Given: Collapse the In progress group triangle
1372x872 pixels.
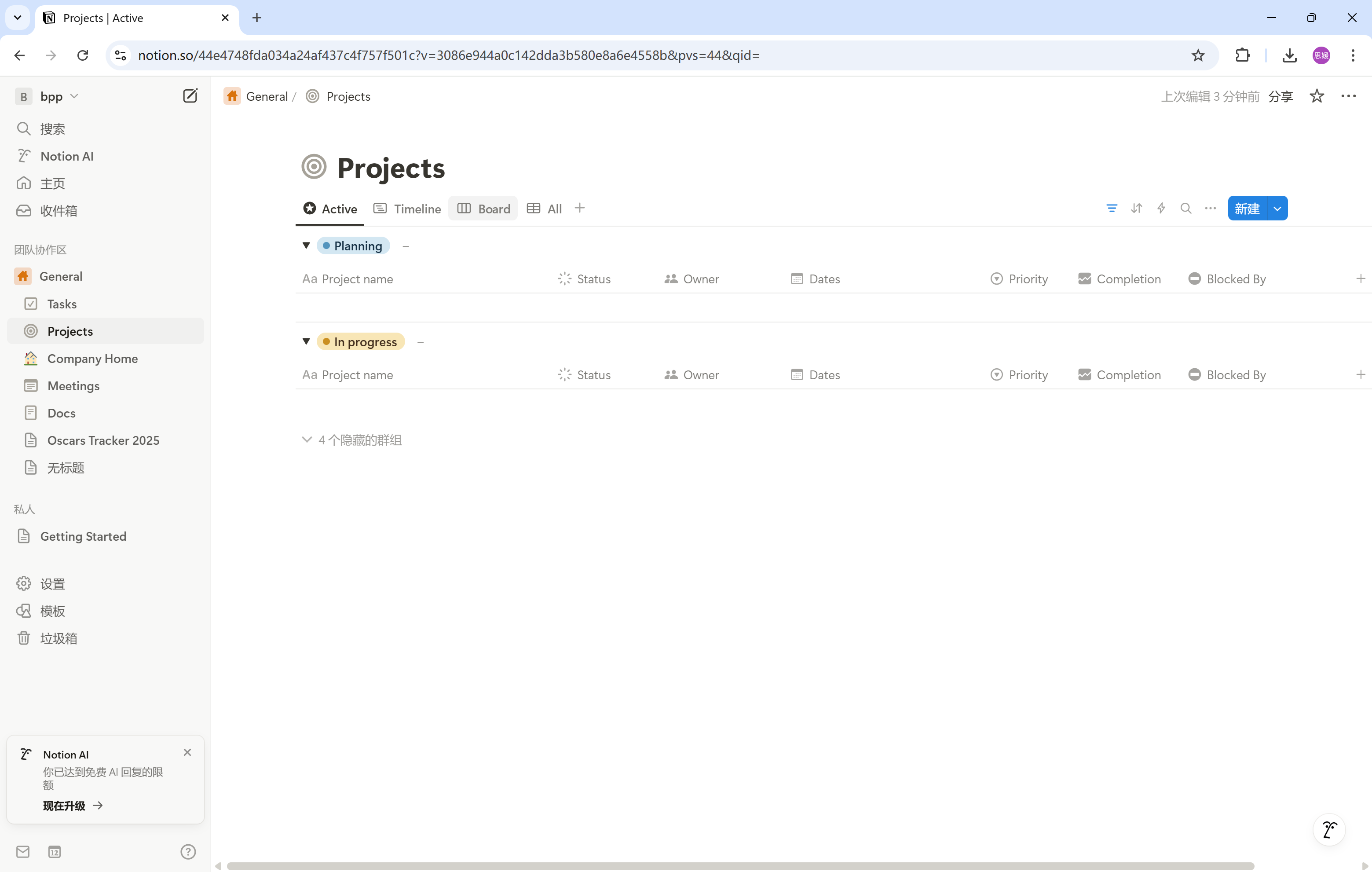Looking at the screenshot, I should tap(306, 341).
